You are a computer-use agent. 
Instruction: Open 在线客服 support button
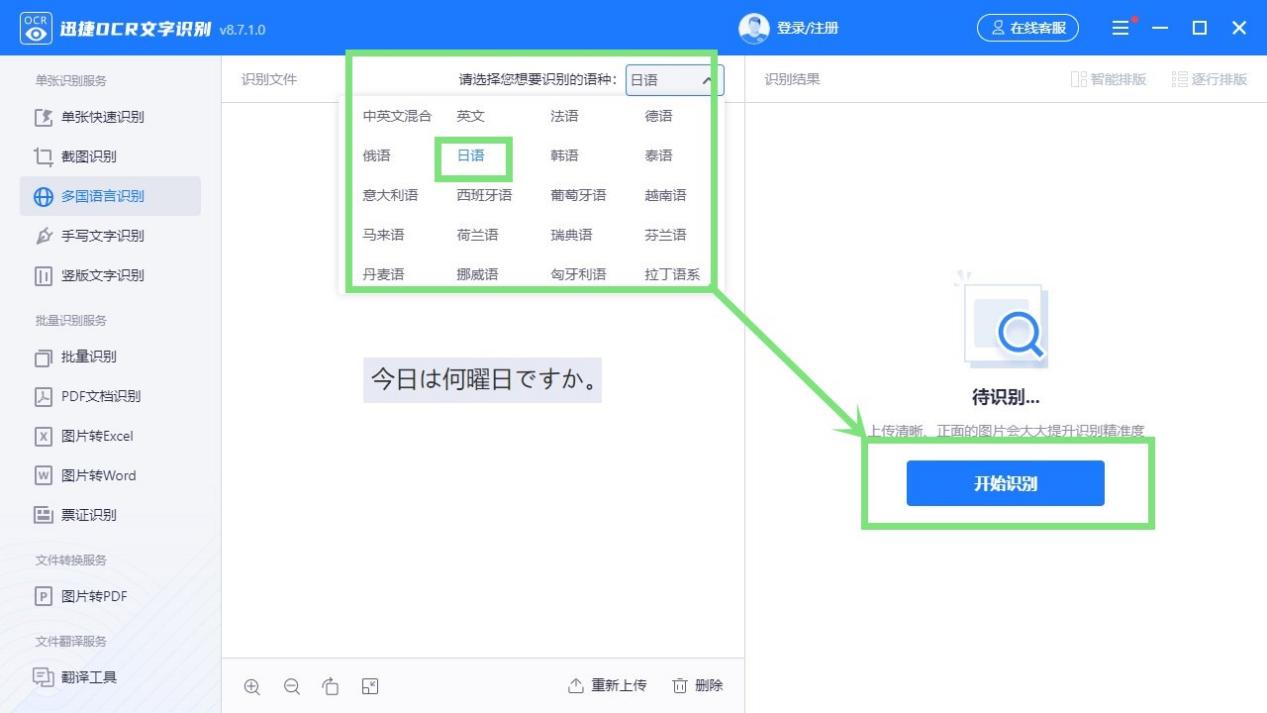1028,28
